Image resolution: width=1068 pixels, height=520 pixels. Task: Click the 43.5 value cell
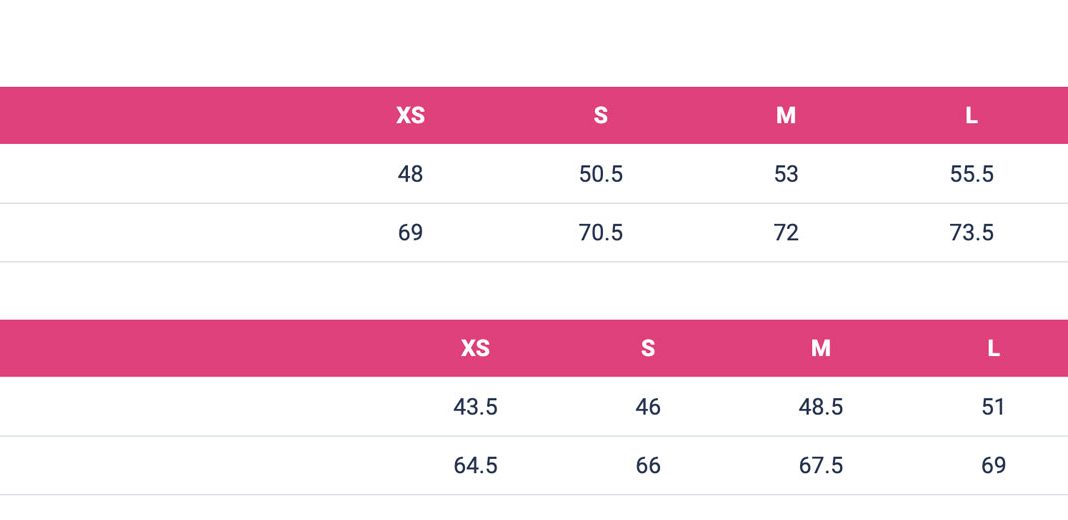pyautogui.click(x=475, y=408)
